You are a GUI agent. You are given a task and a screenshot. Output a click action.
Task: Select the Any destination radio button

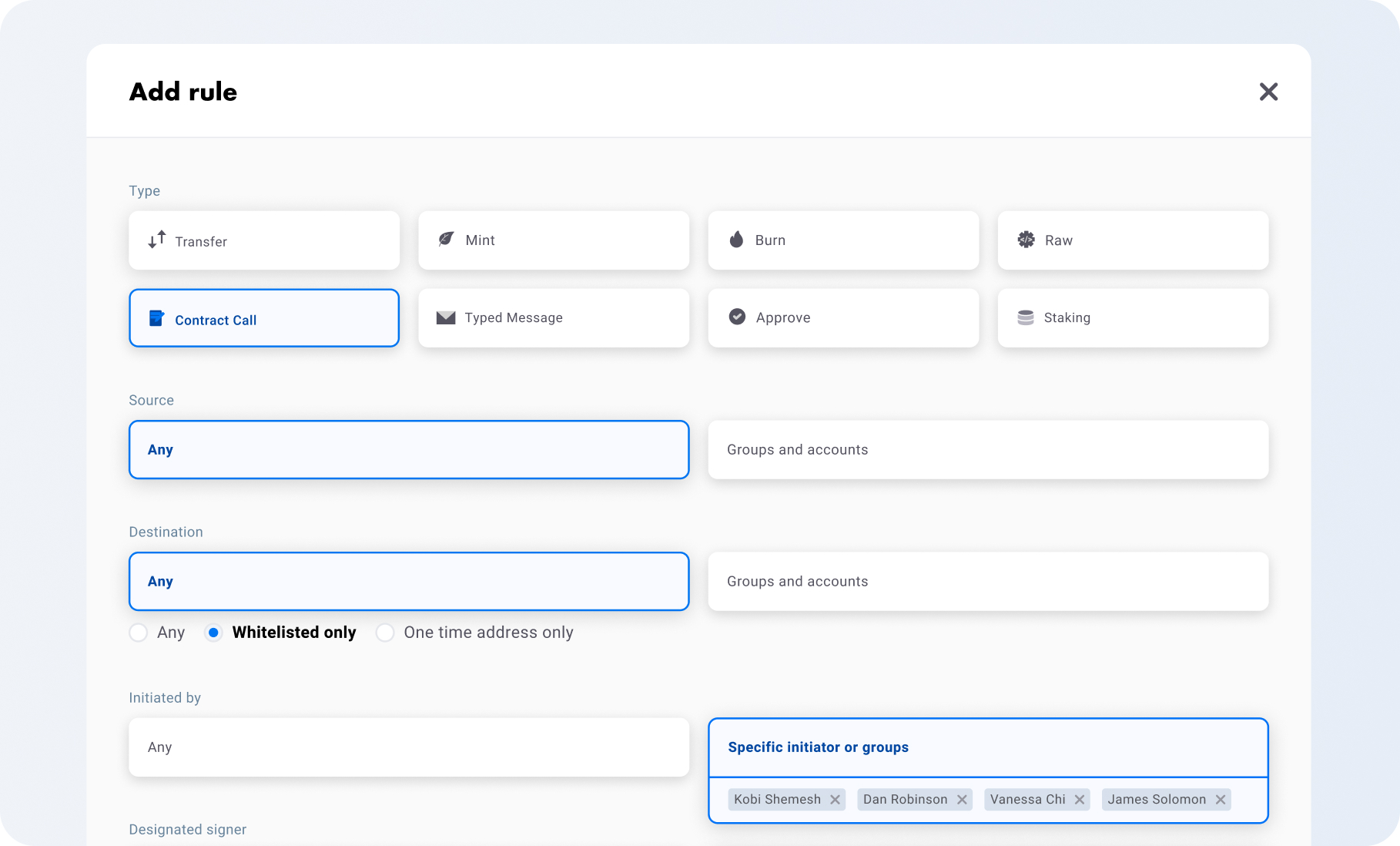click(x=139, y=633)
